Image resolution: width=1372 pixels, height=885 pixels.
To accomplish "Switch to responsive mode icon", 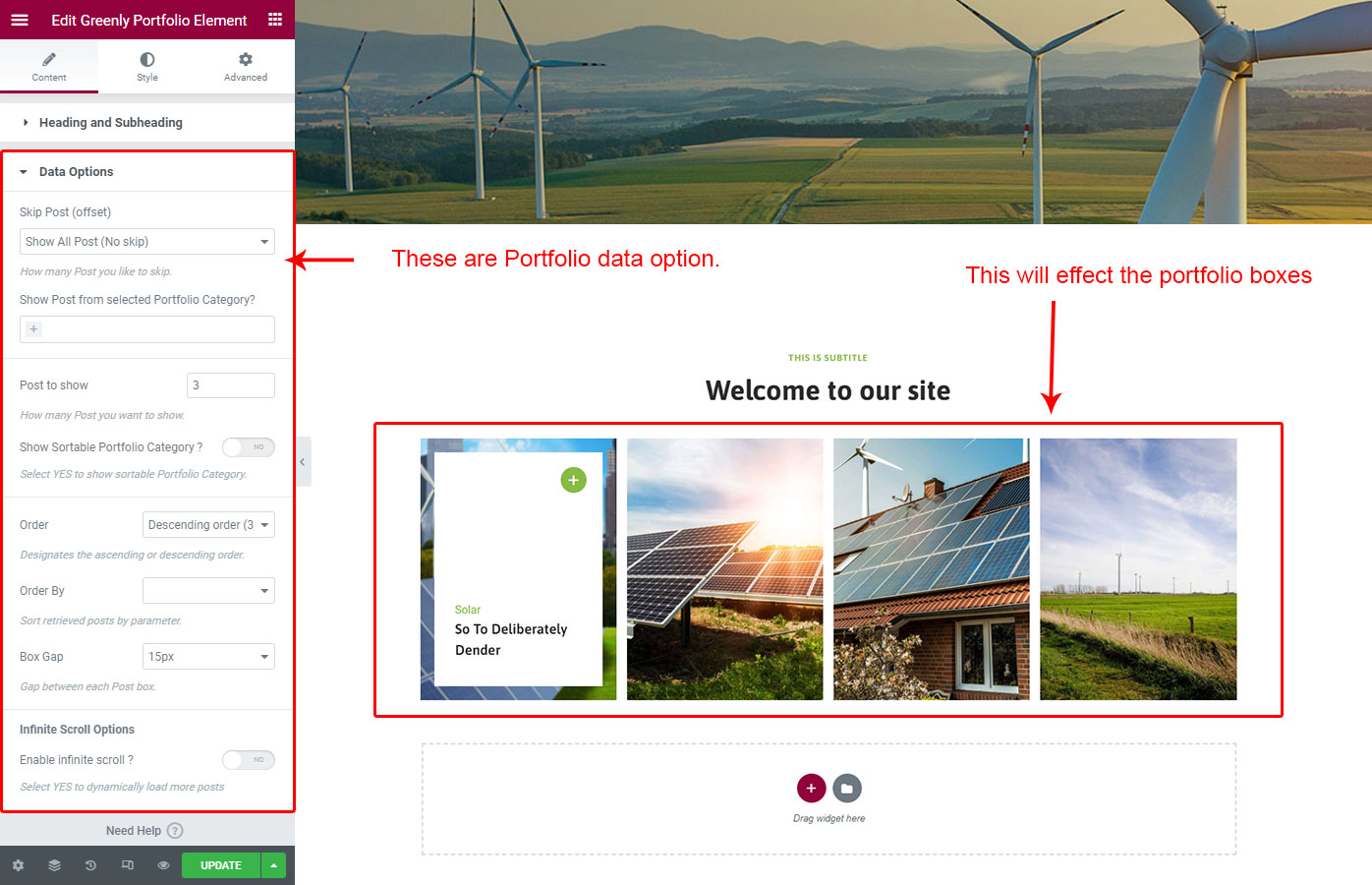I will point(127,865).
